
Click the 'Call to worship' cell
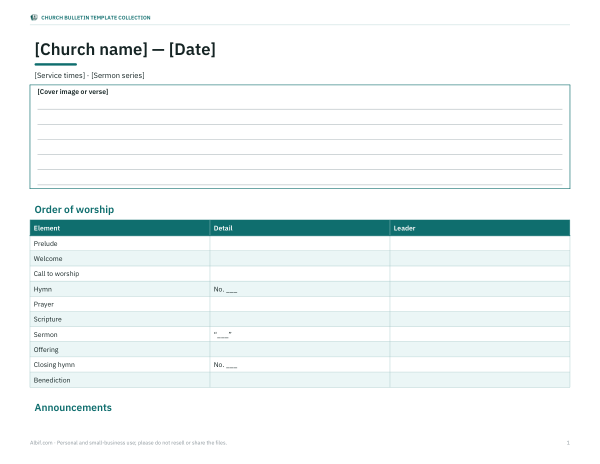click(x=120, y=274)
